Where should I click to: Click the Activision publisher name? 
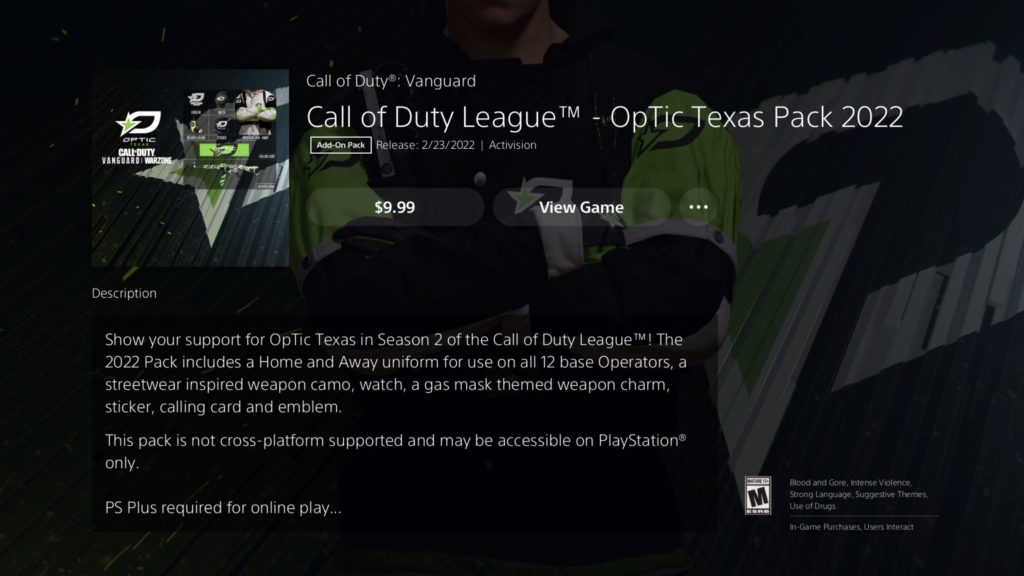[513, 145]
